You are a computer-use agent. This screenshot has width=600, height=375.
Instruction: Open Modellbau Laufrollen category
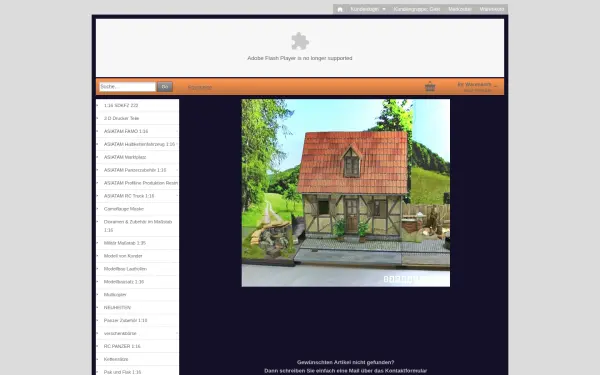coord(125,269)
